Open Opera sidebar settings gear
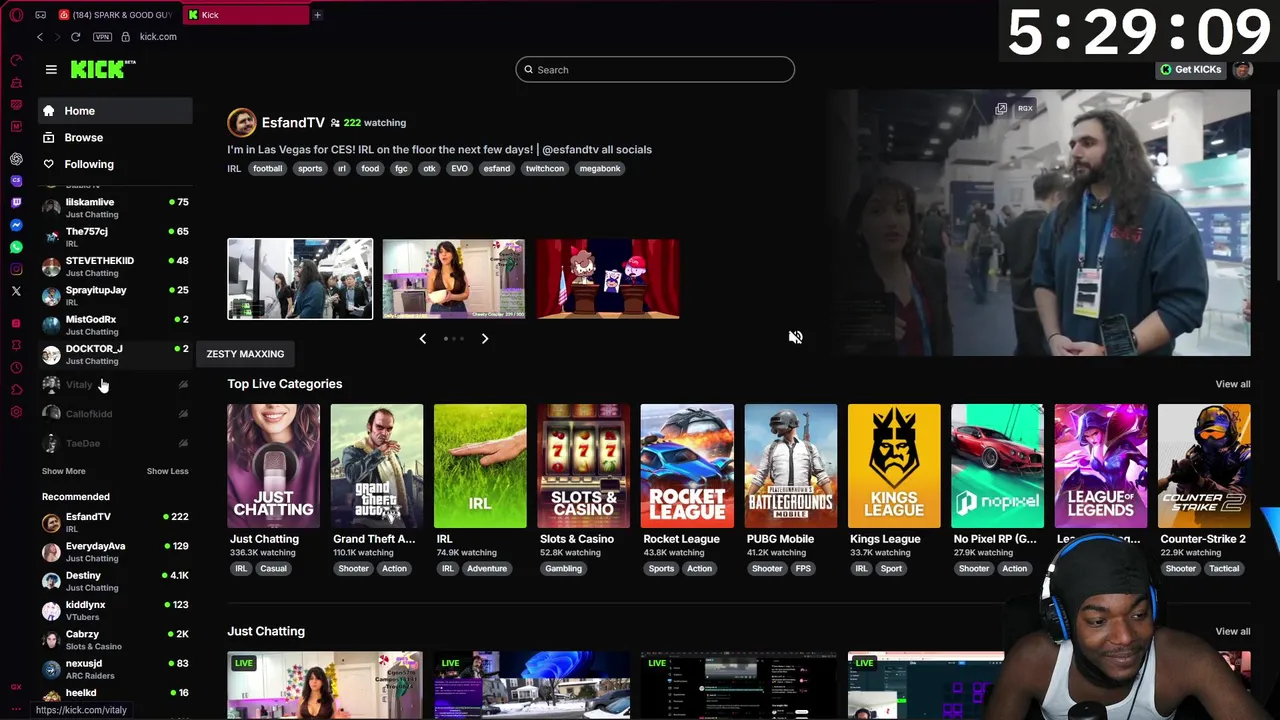The image size is (1280, 720). [16, 412]
